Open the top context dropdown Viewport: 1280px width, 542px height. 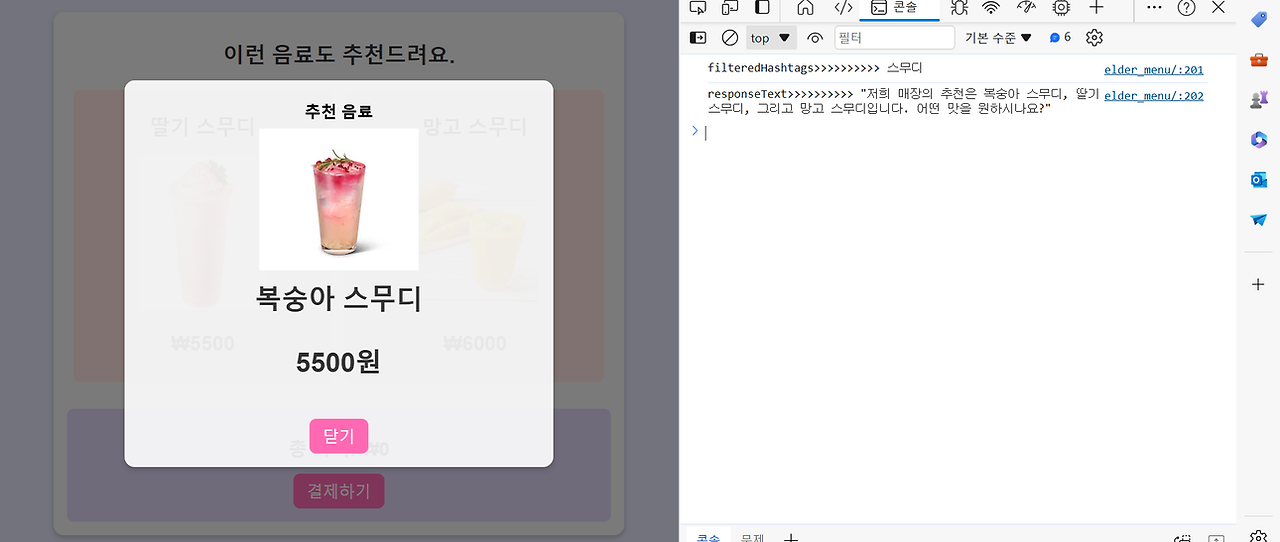click(771, 38)
